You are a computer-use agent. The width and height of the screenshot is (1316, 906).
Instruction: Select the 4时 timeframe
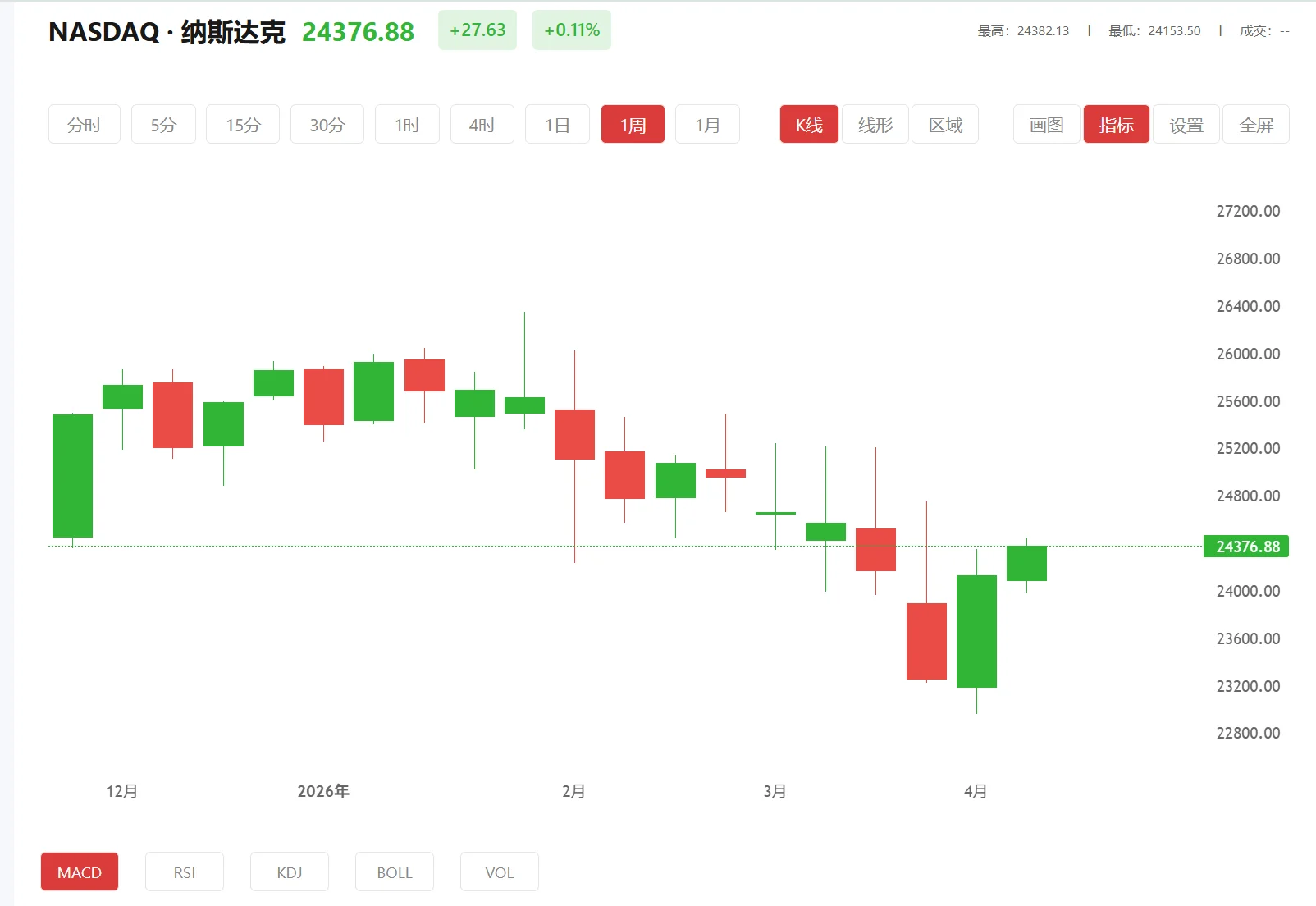[482, 124]
